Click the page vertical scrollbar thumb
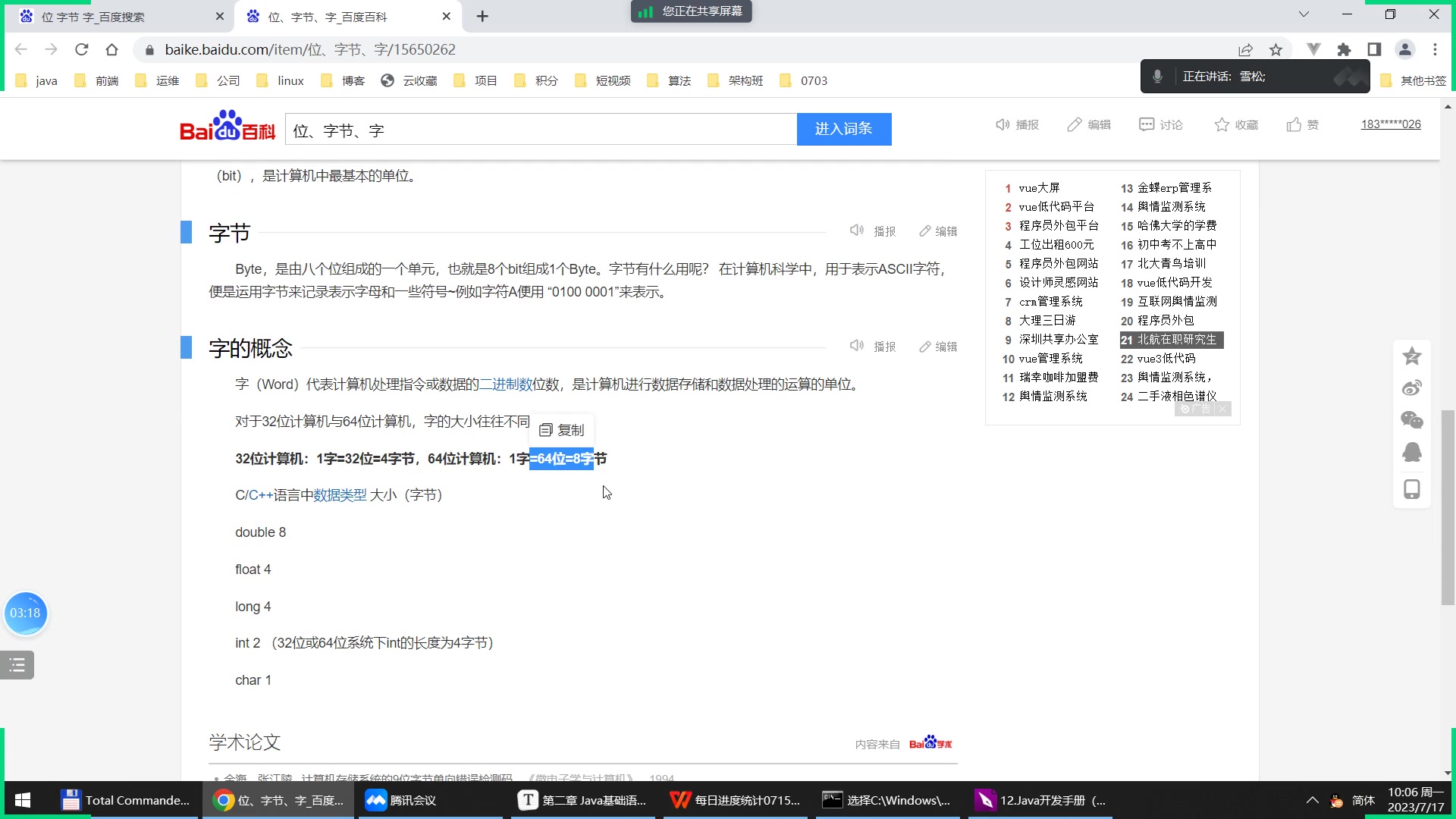1456x819 pixels. point(1448,507)
